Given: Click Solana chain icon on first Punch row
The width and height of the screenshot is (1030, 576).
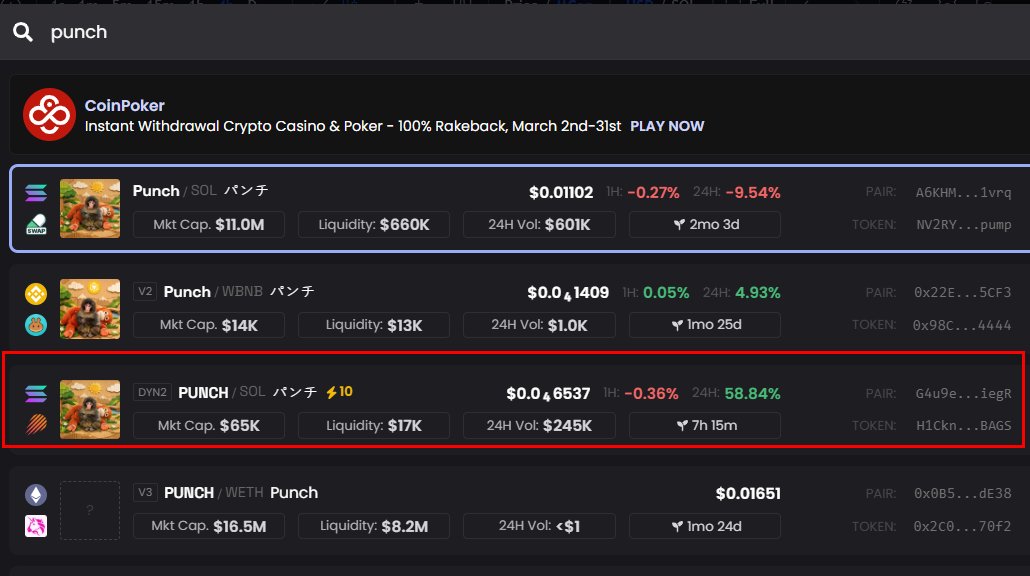Looking at the screenshot, I should (x=36, y=192).
